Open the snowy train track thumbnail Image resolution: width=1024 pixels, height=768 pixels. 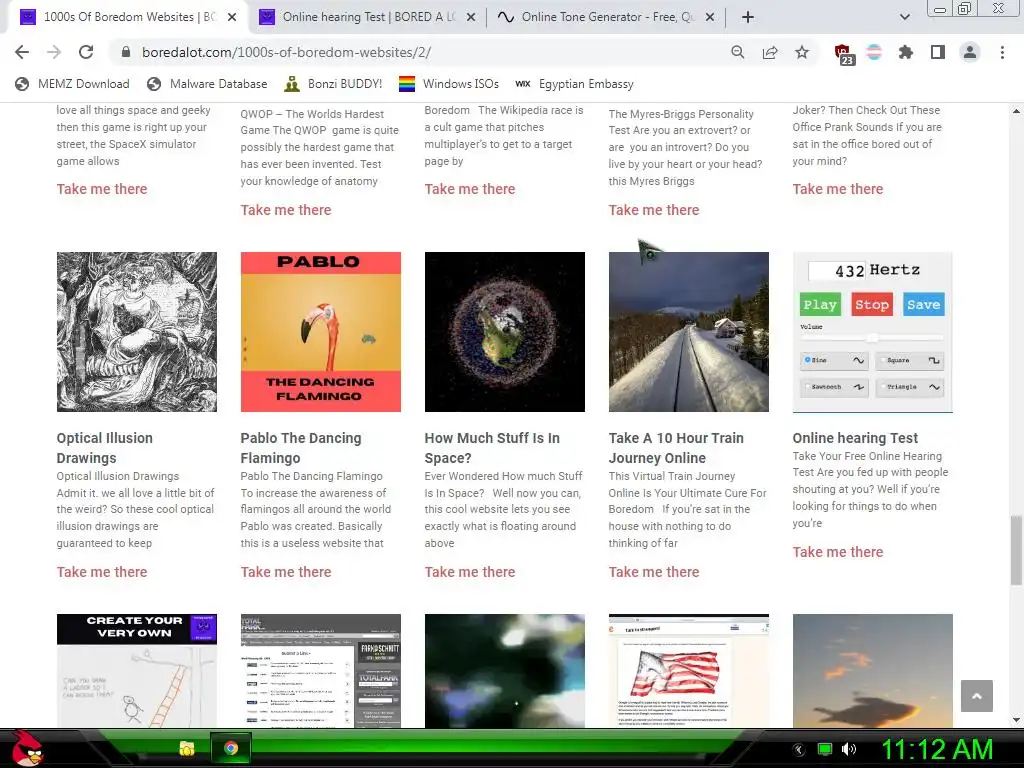point(689,332)
